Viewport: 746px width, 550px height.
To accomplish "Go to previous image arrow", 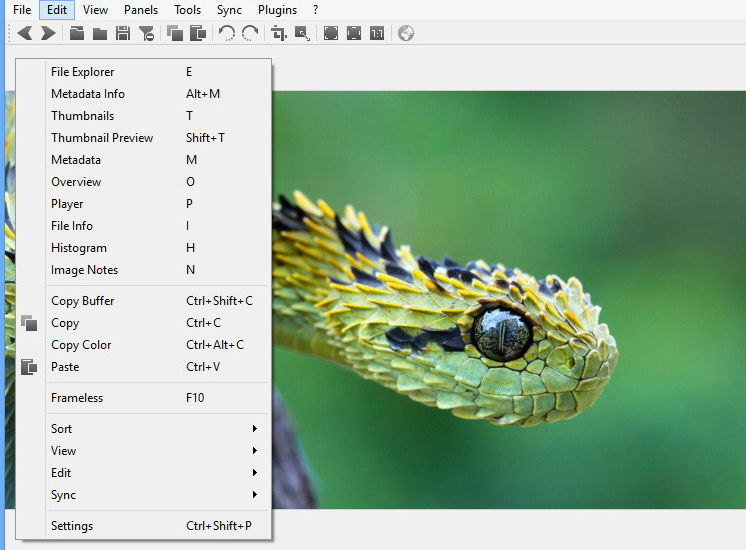I will pyautogui.click(x=25, y=33).
